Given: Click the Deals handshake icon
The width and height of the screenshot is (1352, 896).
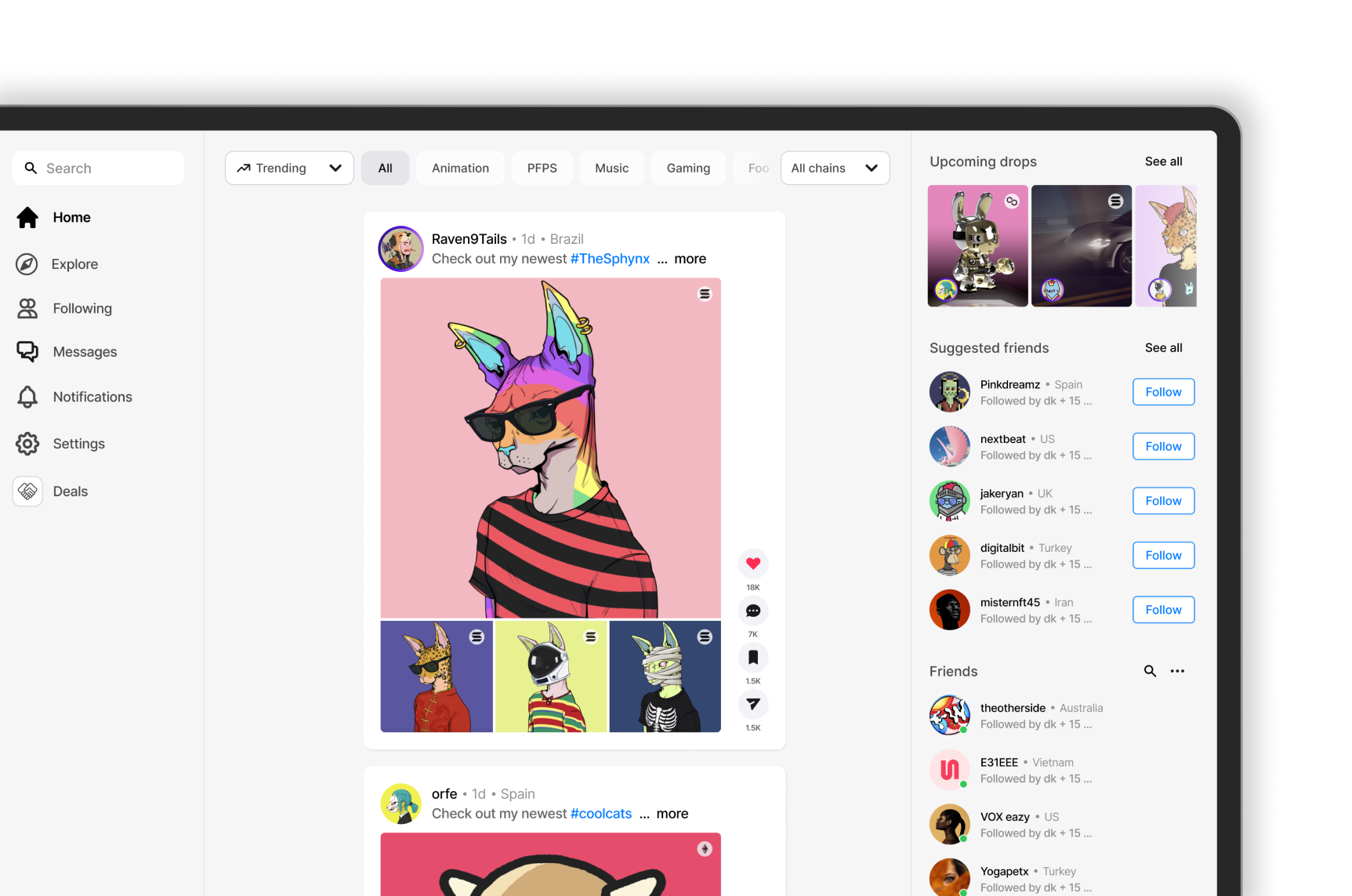Looking at the screenshot, I should click(27, 492).
